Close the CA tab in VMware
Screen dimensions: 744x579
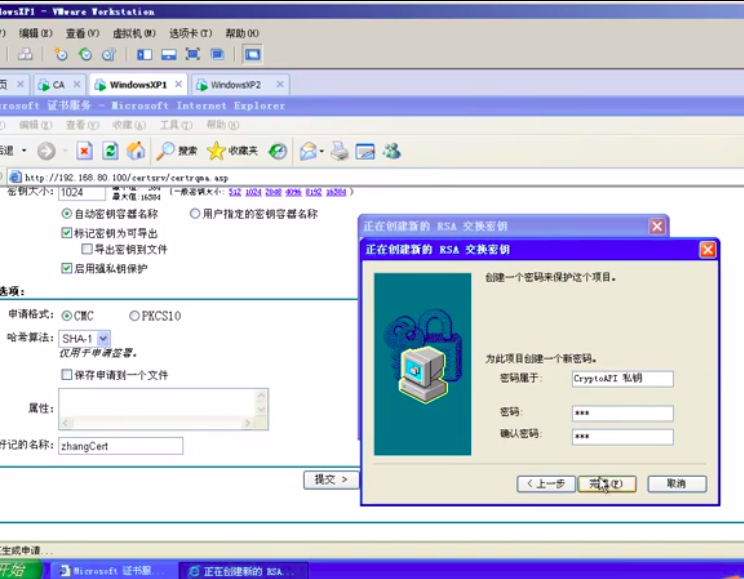click(x=76, y=84)
